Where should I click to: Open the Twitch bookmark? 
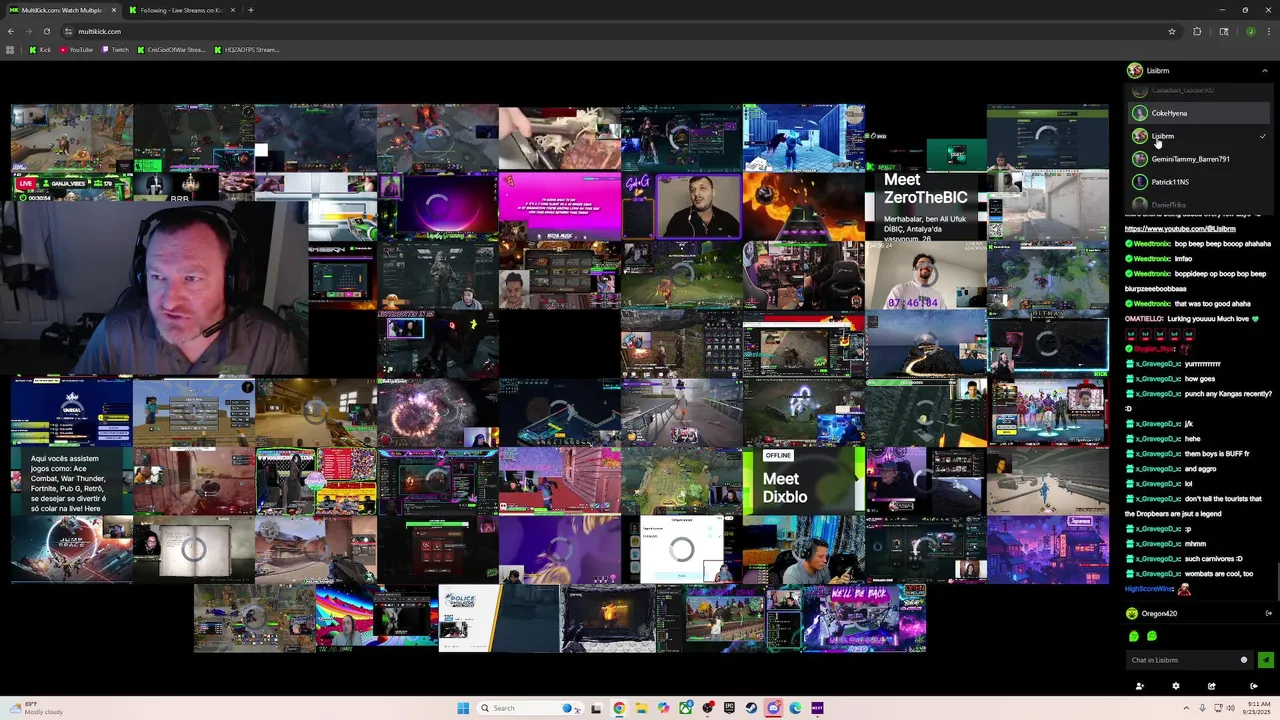[115, 50]
